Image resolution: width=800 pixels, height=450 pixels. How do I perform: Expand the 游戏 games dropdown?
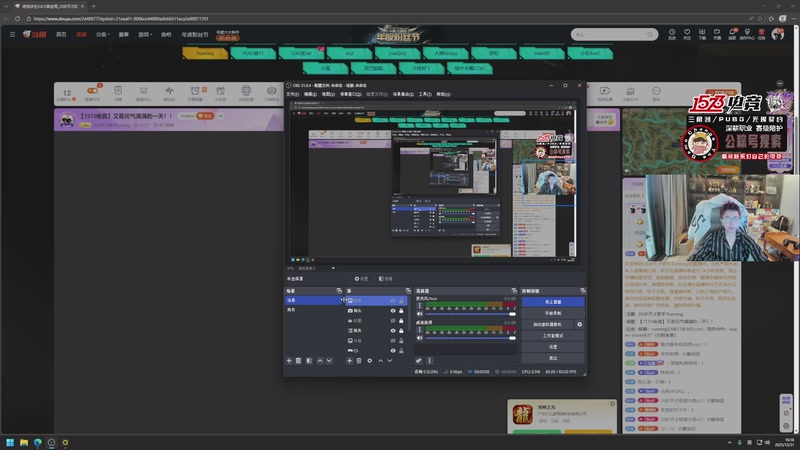pyautogui.click(x=145, y=34)
